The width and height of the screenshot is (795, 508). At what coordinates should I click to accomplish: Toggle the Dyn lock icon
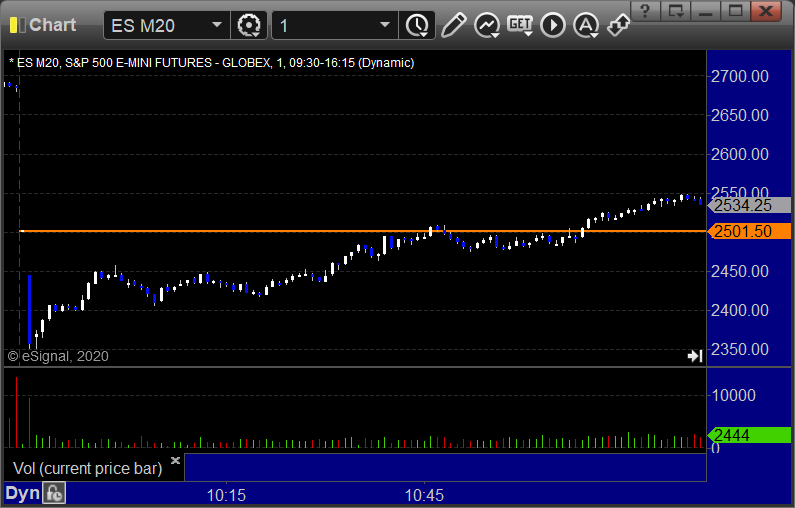54,493
